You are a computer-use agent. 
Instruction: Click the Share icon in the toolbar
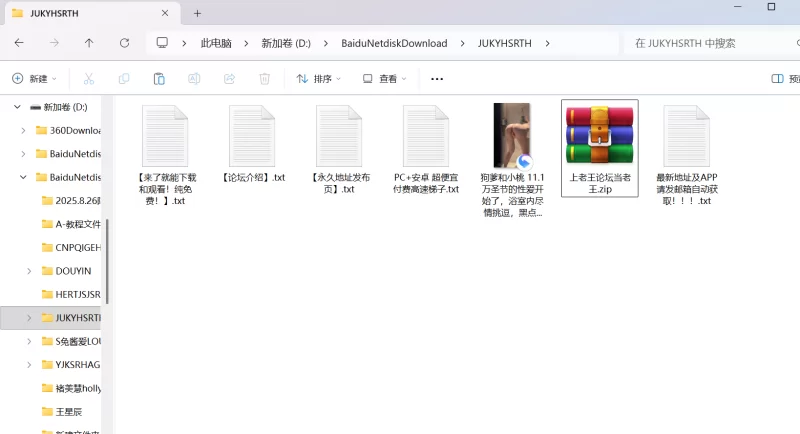click(x=229, y=78)
